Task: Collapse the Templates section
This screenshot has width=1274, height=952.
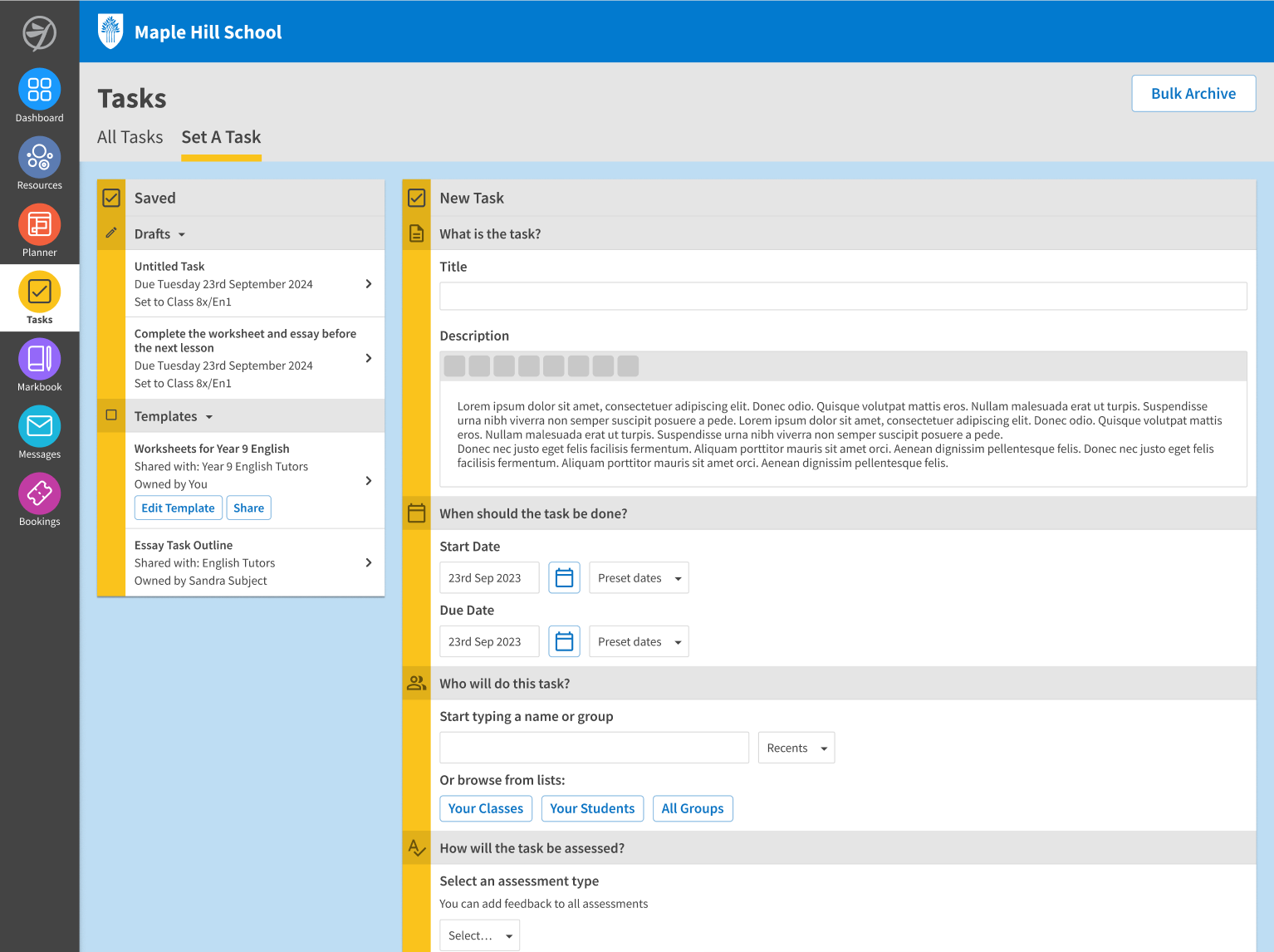Action: coord(208,416)
